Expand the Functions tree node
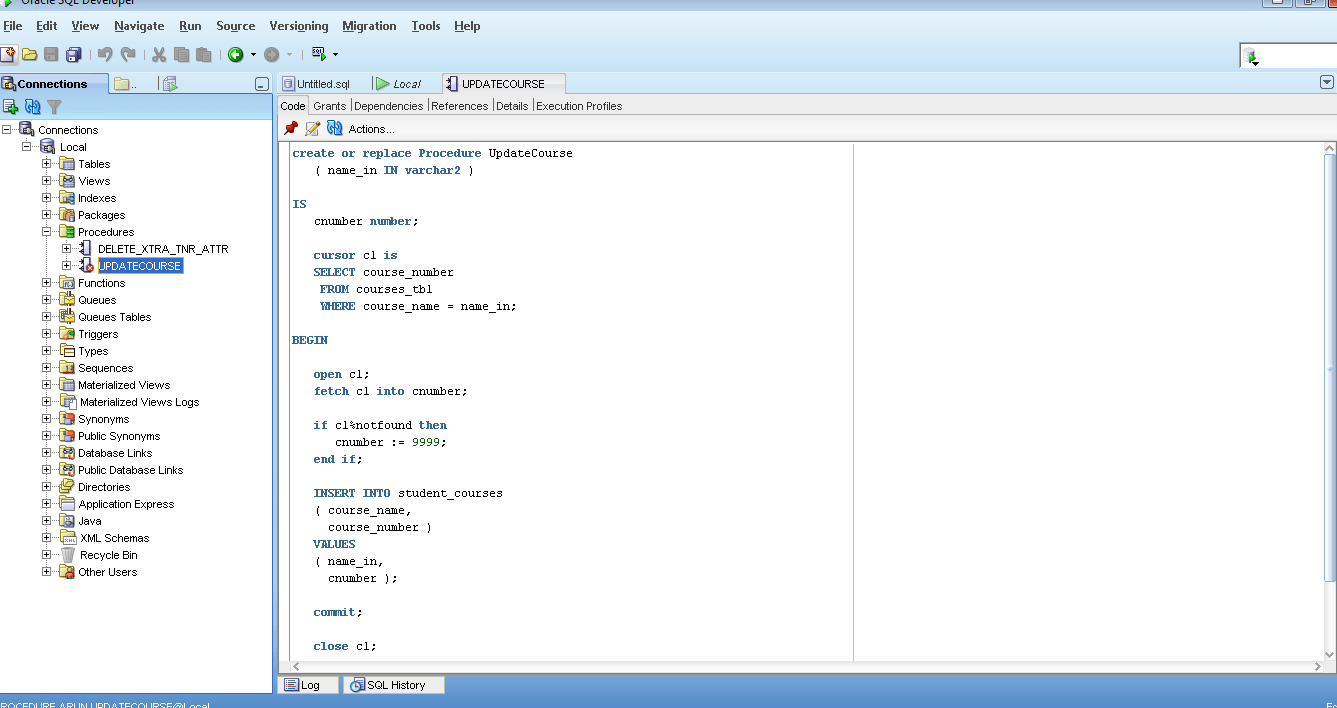1337x708 pixels. tap(46, 282)
